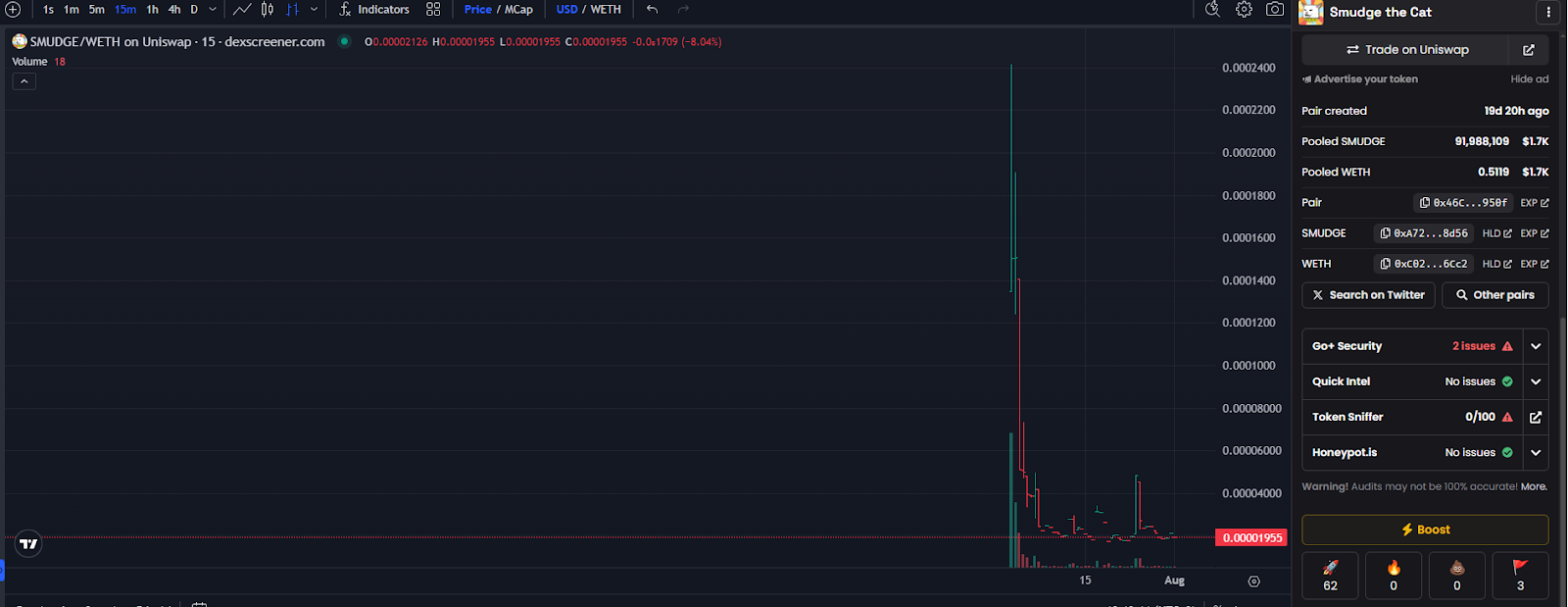Open Uniswap trade in external window icon

coord(1529,50)
